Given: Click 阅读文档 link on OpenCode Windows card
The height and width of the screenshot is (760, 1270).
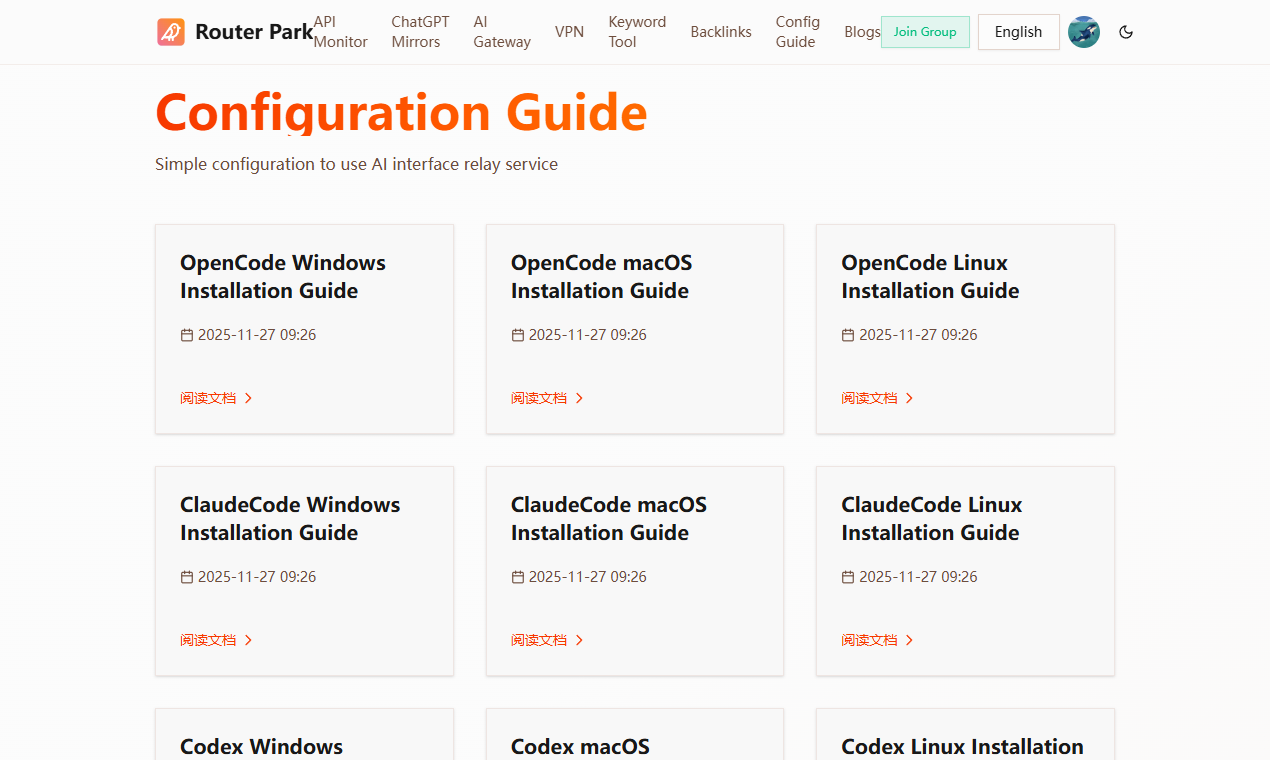Looking at the screenshot, I should [208, 398].
